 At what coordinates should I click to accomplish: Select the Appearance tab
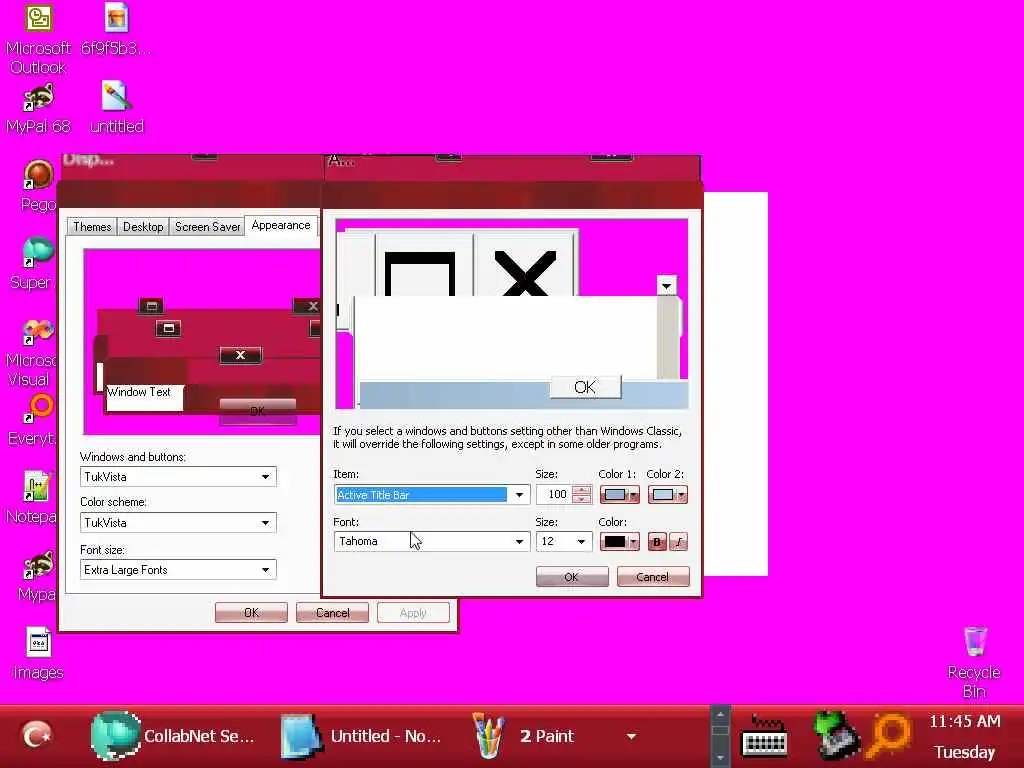pyautogui.click(x=281, y=225)
